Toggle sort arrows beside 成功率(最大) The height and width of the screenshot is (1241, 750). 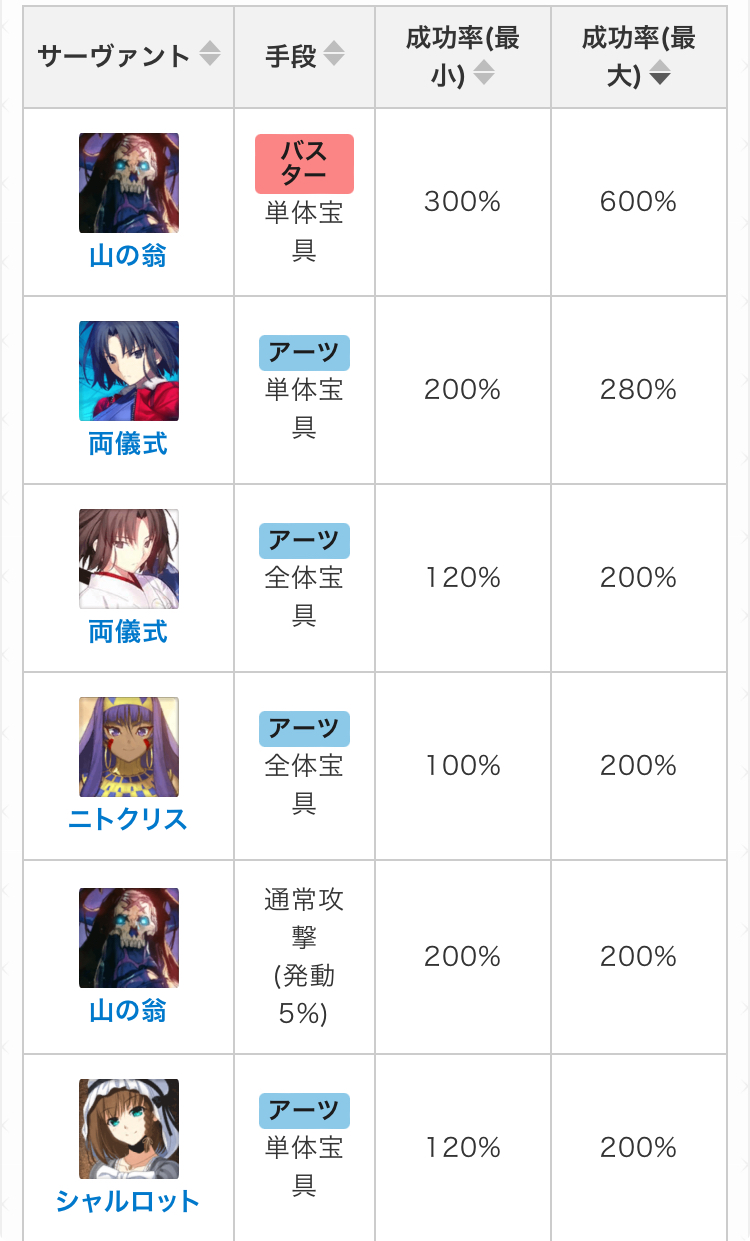[660, 74]
